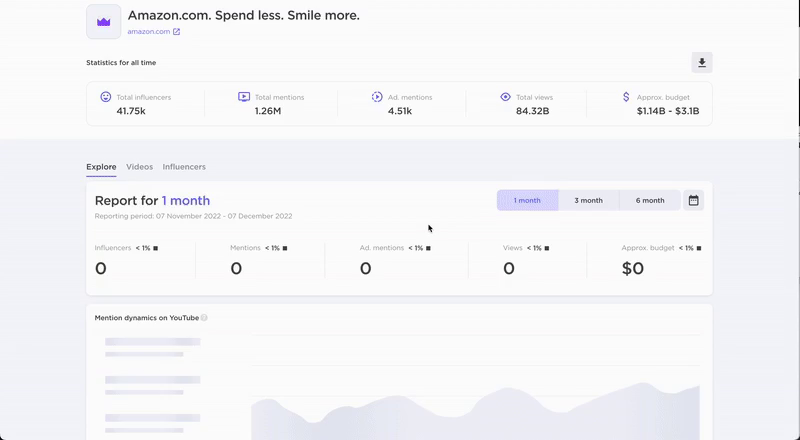
Task: Click the Amazon crown logo icon
Action: [104, 21]
